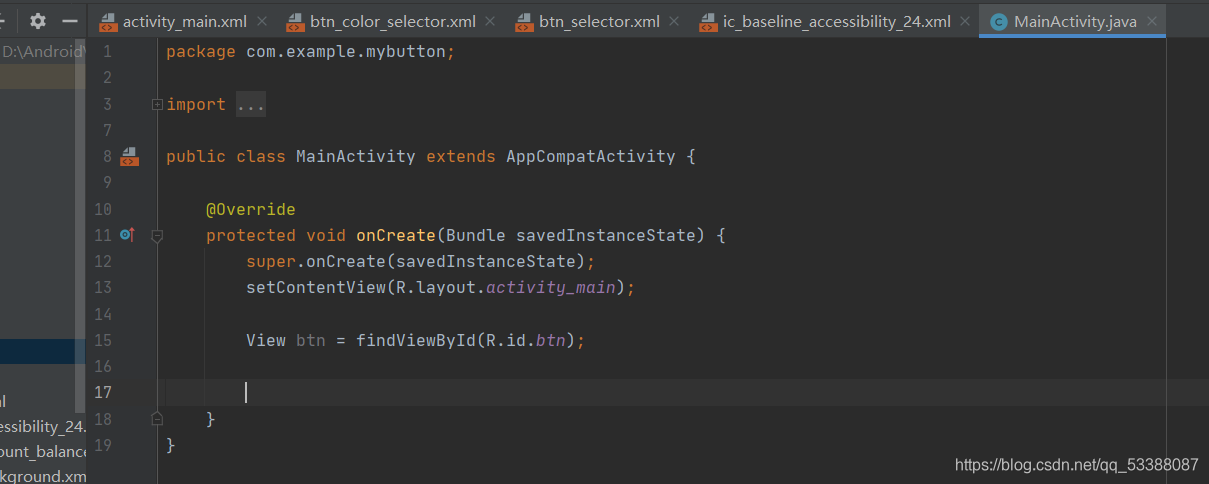
Task: Click the package name com.example.mybutton
Action: coord(345,52)
